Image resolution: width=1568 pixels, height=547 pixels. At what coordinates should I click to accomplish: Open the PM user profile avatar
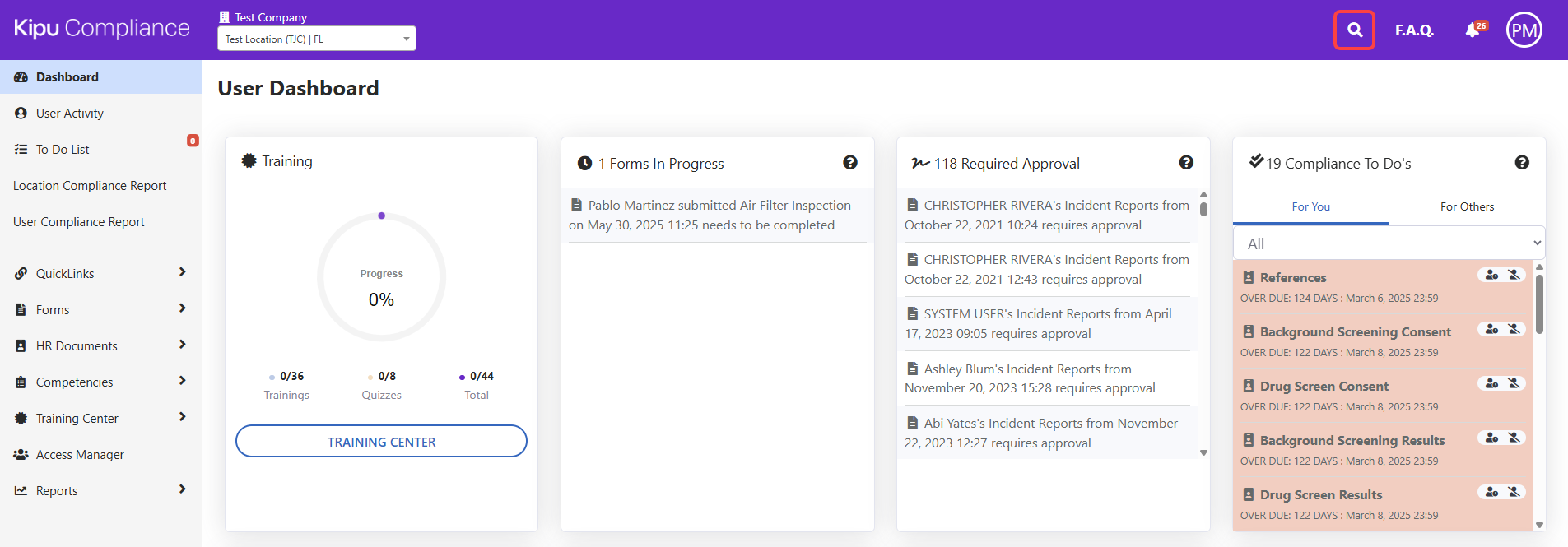click(1524, 30)
